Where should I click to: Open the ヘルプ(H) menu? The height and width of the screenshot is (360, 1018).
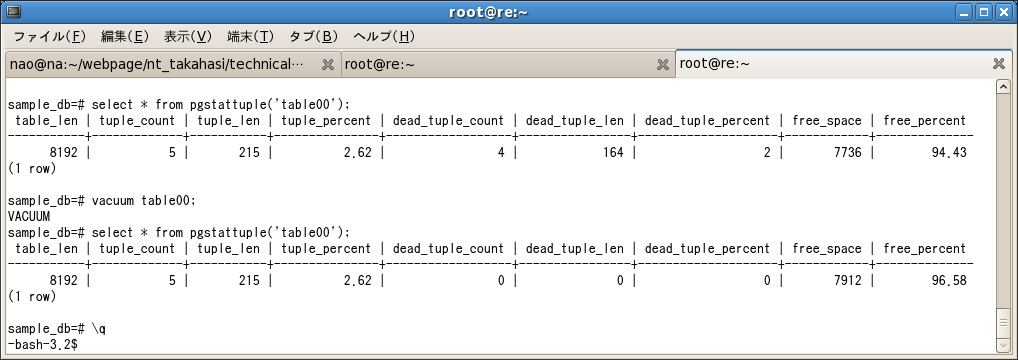pyautogui.click(x=384, y=36)
